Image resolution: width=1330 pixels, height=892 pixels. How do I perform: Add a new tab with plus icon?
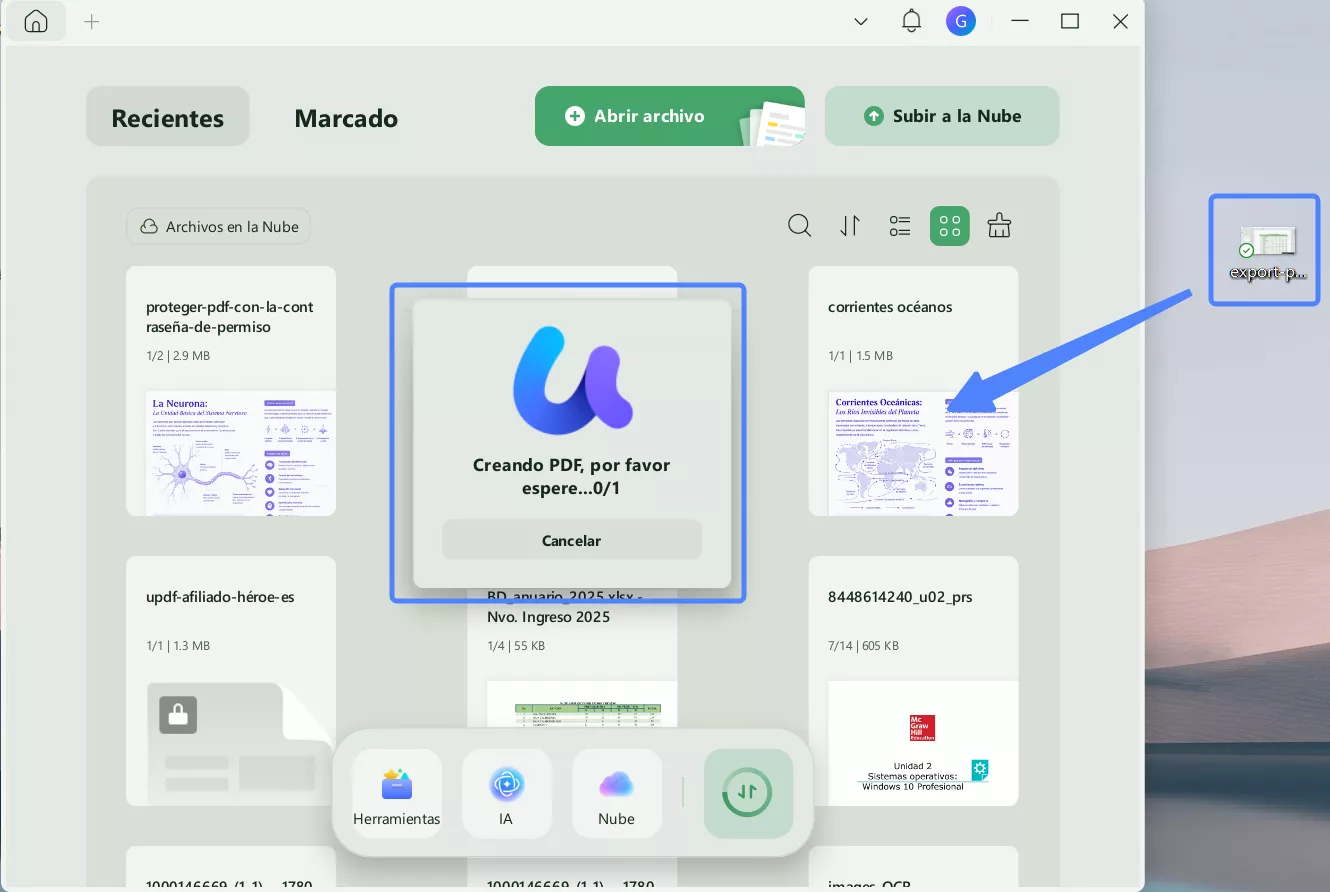click(x=92, y=21)
